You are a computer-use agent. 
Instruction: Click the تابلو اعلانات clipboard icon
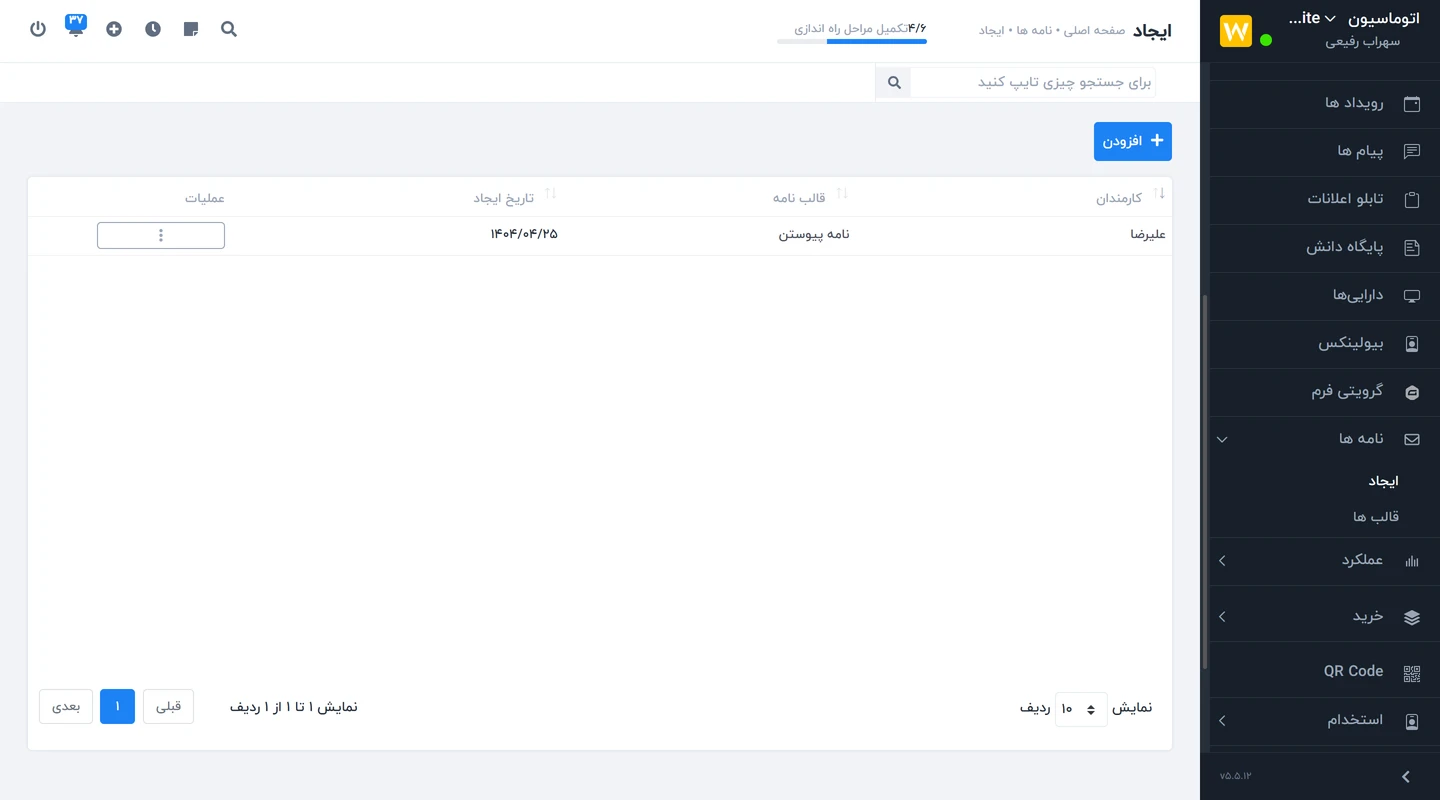[x=1412, y=199]
